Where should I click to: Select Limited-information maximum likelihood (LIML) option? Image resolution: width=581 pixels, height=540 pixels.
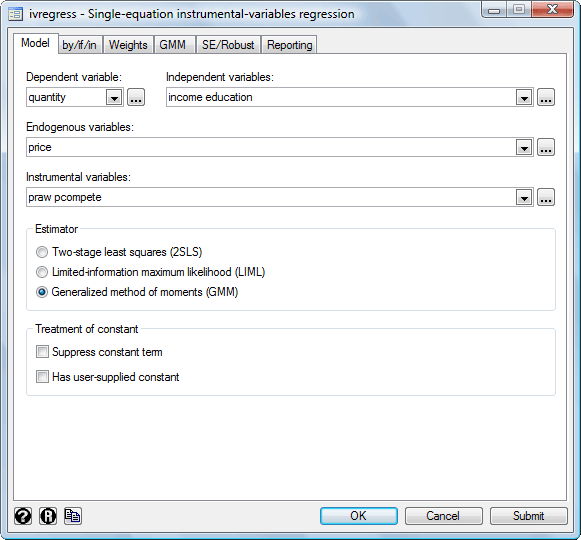150,272
